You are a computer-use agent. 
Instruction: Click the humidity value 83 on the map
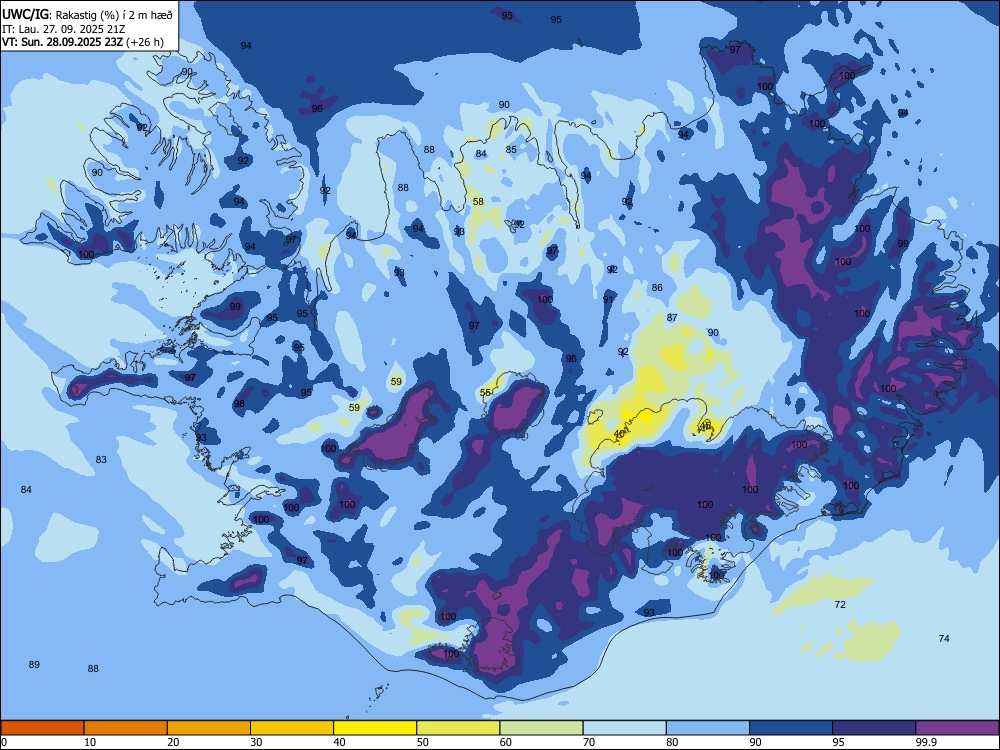pos(101,460)
